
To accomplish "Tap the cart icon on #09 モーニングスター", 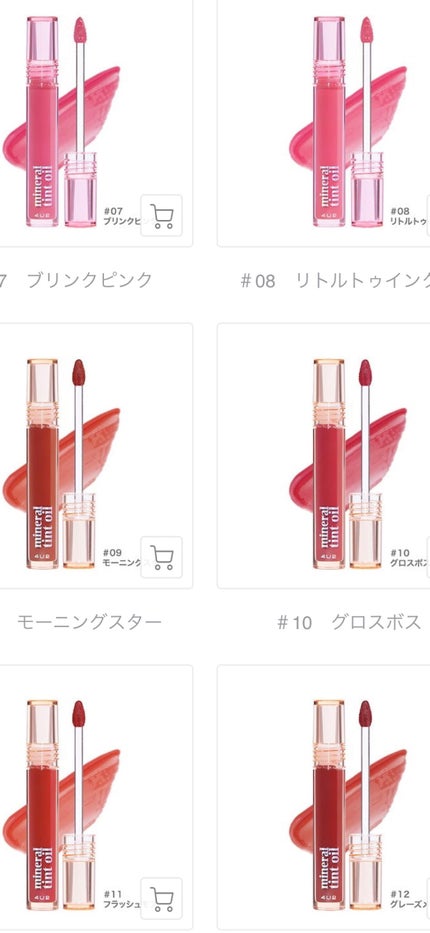I will 161,557.
